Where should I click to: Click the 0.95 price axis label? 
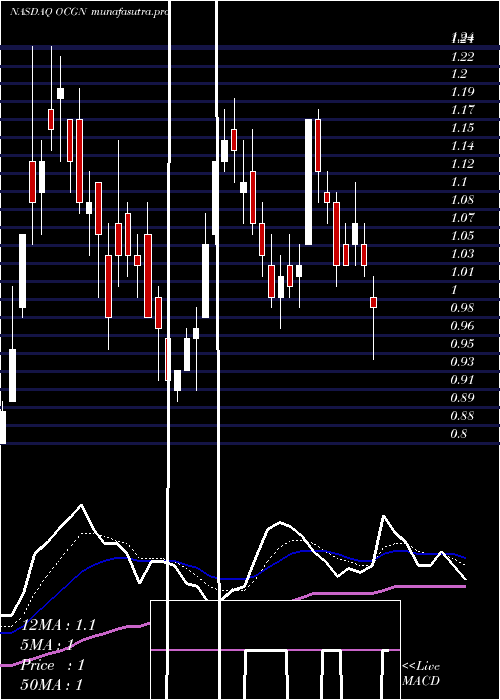click(x=462, y=344)
